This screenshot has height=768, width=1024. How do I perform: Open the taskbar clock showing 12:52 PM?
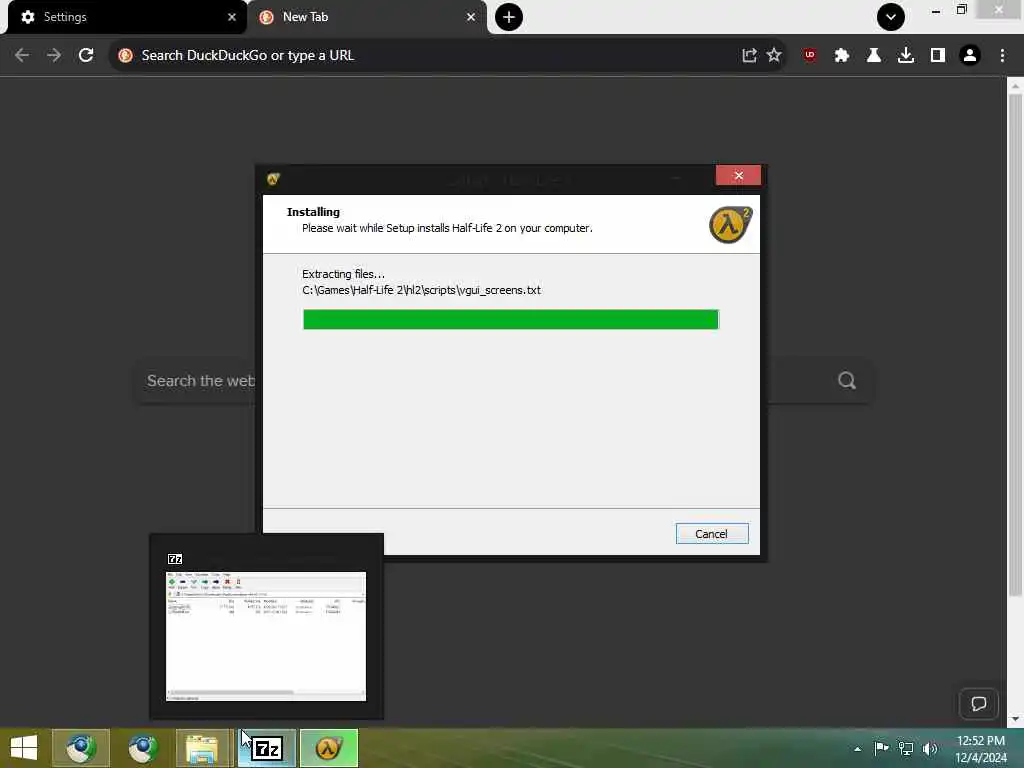coord(981,748)
